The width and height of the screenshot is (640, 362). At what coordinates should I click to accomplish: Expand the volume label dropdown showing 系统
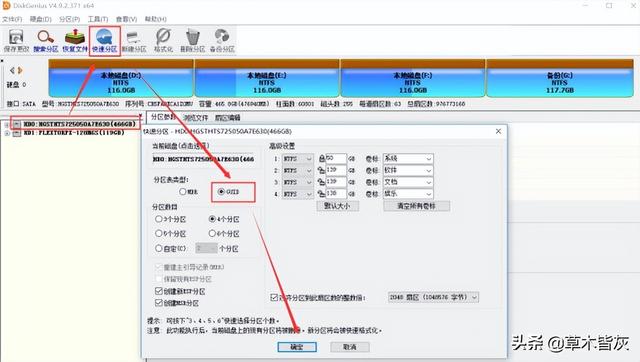[408, 158]
